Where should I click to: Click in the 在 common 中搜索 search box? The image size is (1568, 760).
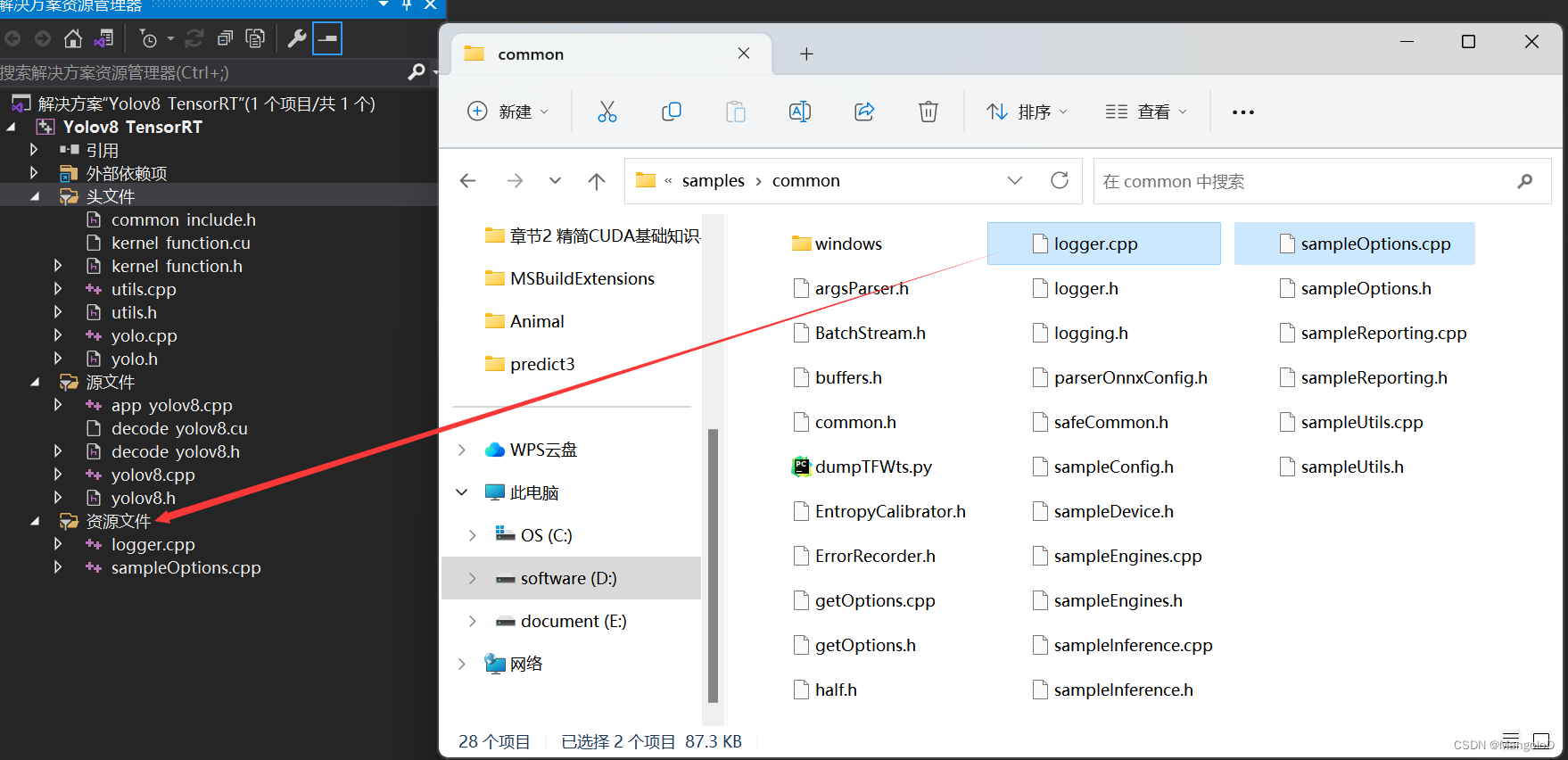click(x=1322, y=181)
